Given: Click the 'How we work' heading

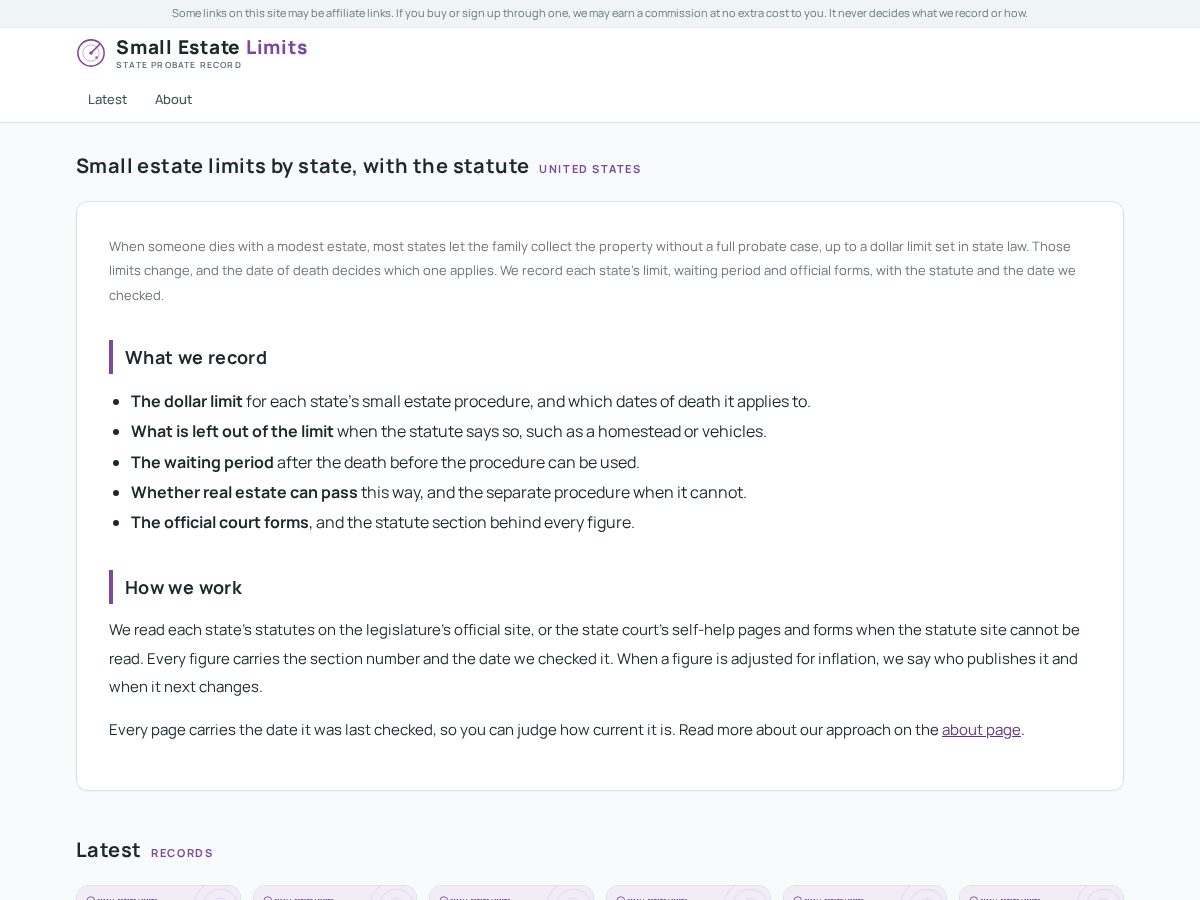Looking at the screenshot, I should click(183, 588).
